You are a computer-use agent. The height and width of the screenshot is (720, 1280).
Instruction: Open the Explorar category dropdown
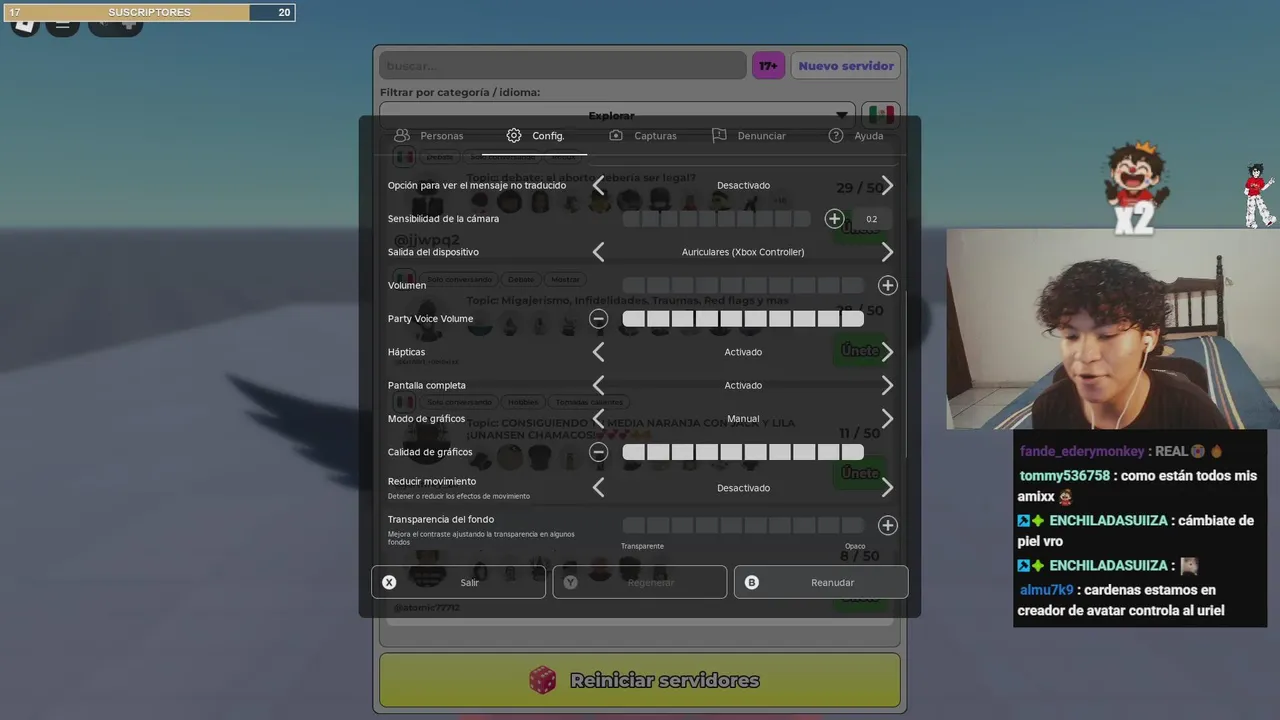(x=617, y=115)
